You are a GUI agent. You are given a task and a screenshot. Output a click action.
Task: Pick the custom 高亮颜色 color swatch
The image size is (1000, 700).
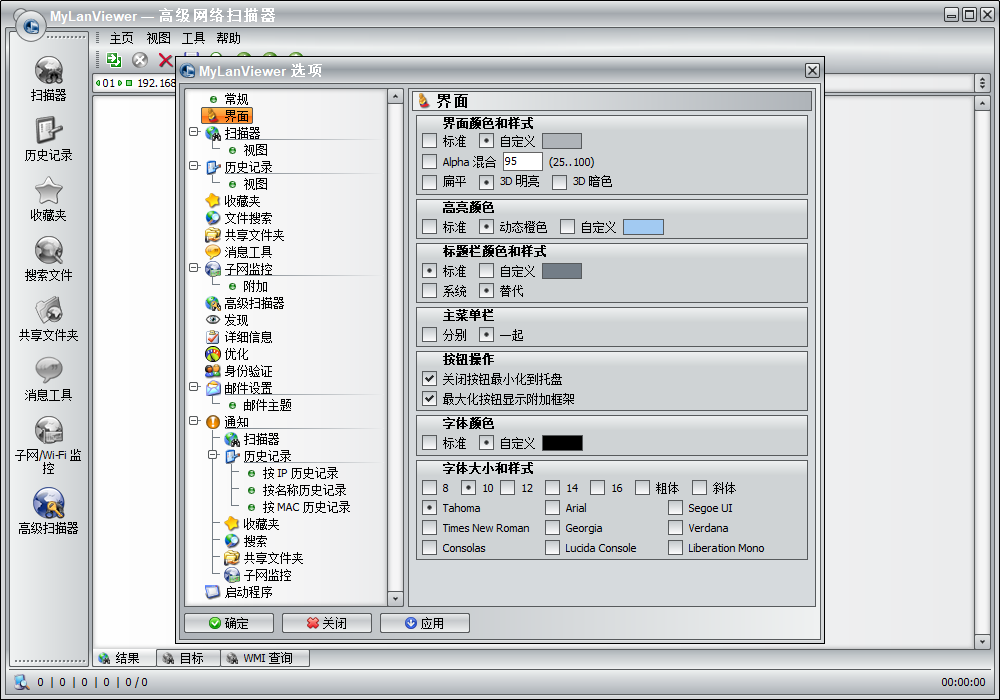point(643,227)
